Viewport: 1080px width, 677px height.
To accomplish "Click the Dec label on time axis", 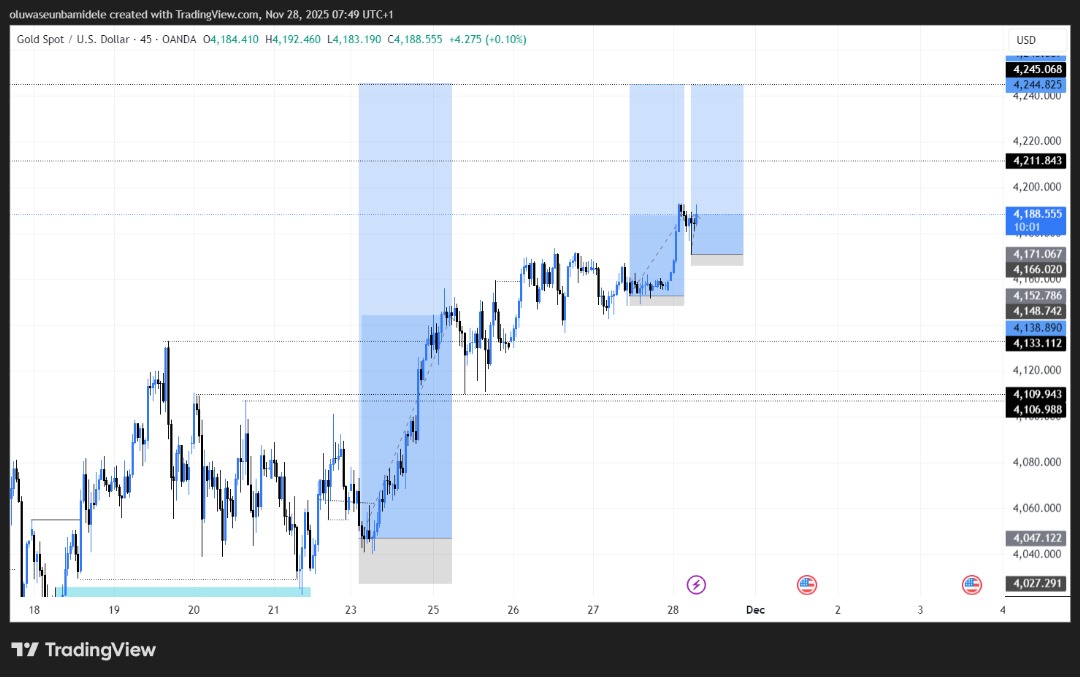I will 756,610.
